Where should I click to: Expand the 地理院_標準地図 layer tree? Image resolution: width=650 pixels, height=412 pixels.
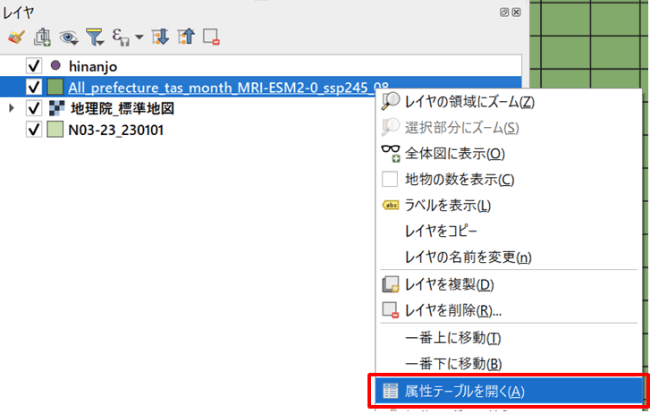(12, 108)
